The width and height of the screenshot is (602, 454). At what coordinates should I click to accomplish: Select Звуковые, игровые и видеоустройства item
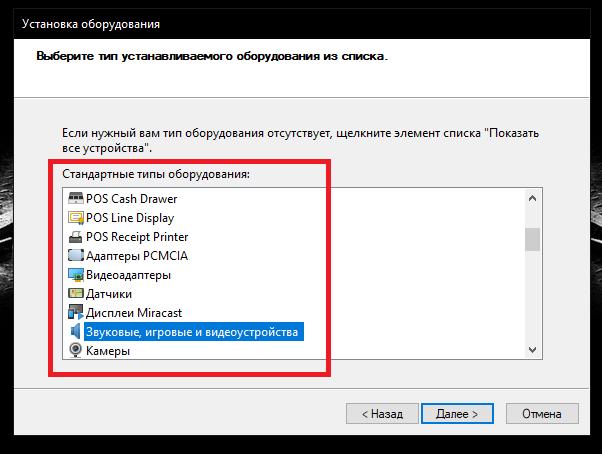pyautogui.click(x=194, y=332)
